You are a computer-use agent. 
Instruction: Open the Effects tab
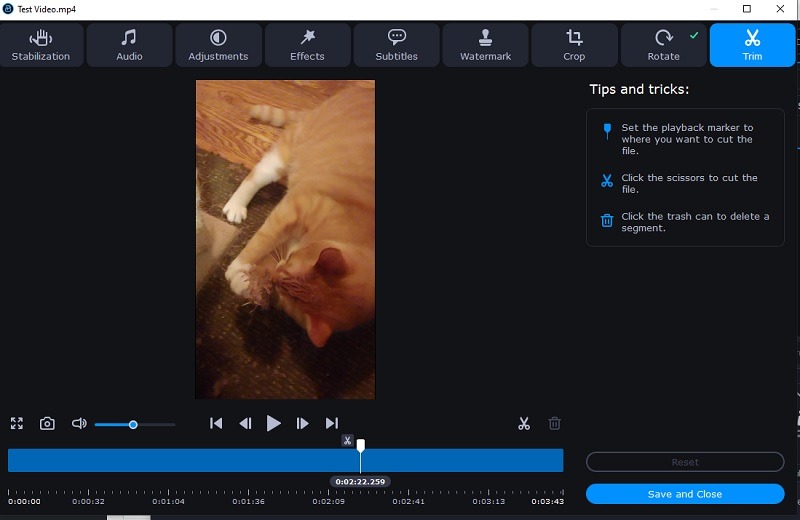tap(307, 45)
